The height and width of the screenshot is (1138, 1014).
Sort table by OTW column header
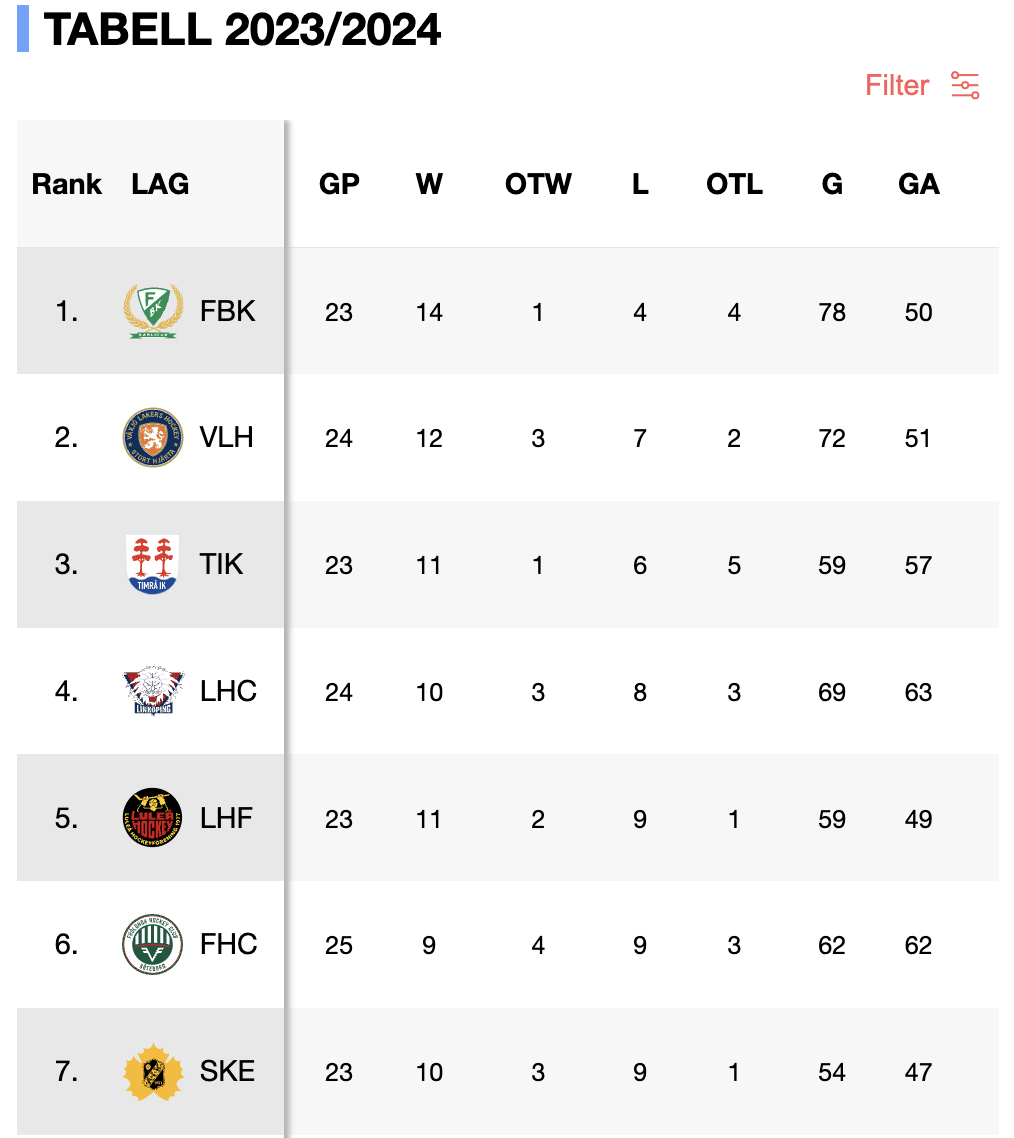coord(538,184)
